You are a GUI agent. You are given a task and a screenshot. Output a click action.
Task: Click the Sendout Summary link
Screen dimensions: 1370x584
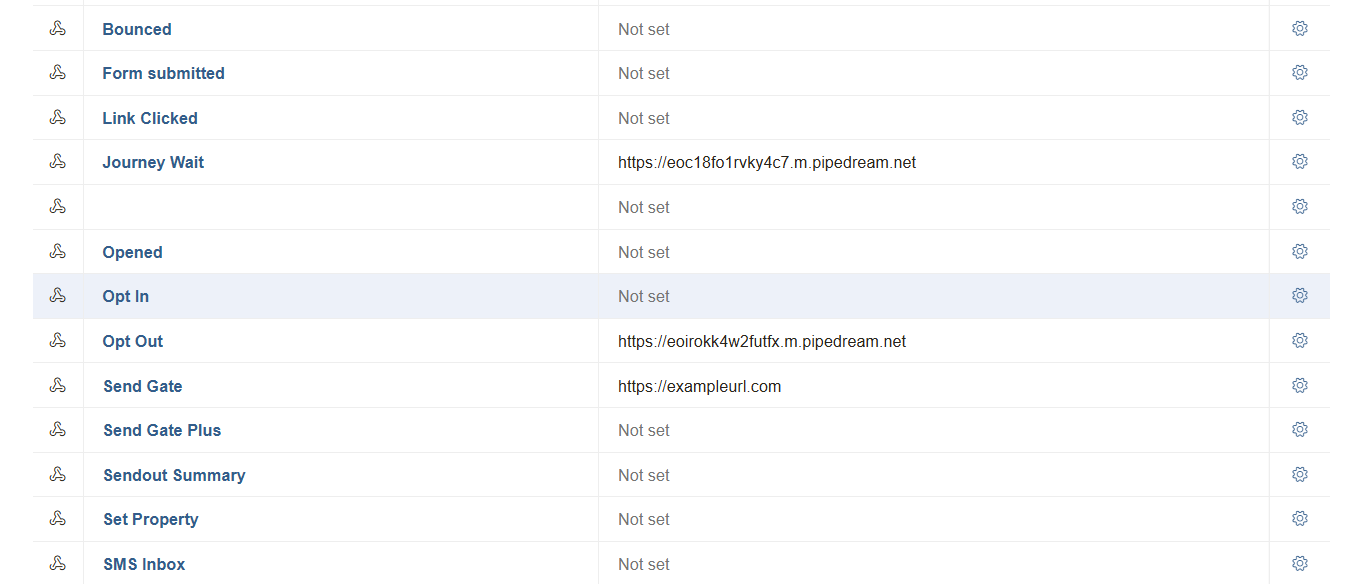174,475
